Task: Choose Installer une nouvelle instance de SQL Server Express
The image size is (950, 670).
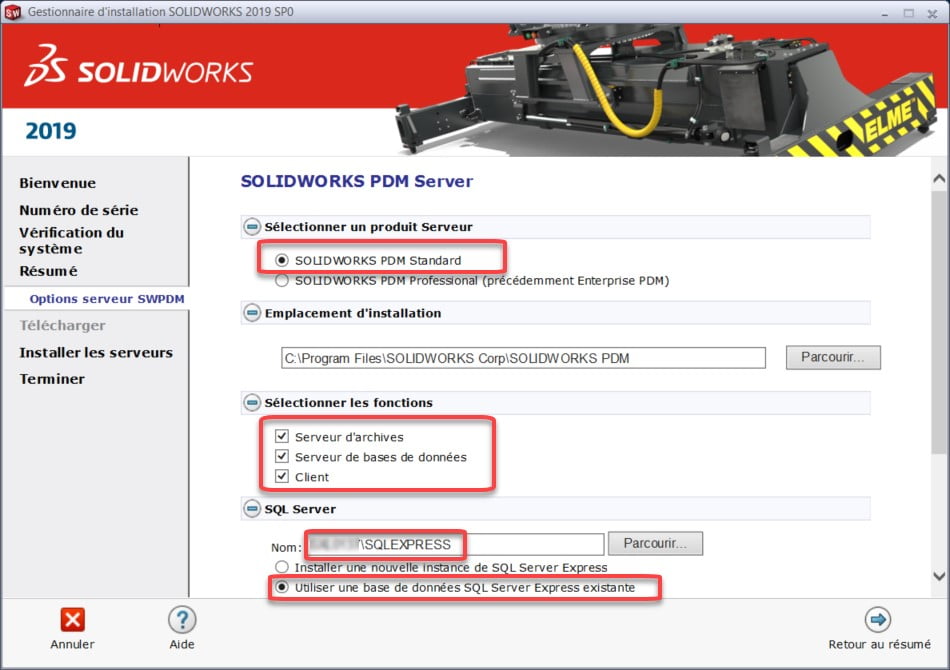Action: tap(282, 567)
